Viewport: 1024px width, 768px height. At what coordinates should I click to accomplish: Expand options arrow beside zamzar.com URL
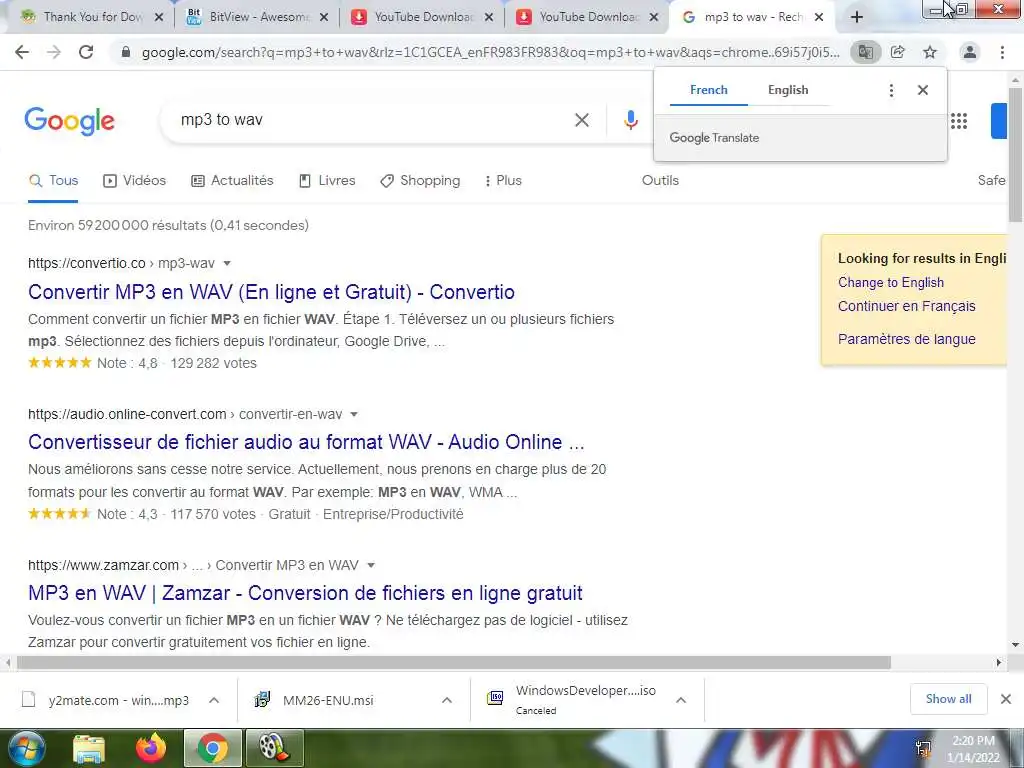pyautogui.click(x=371, y=566)
